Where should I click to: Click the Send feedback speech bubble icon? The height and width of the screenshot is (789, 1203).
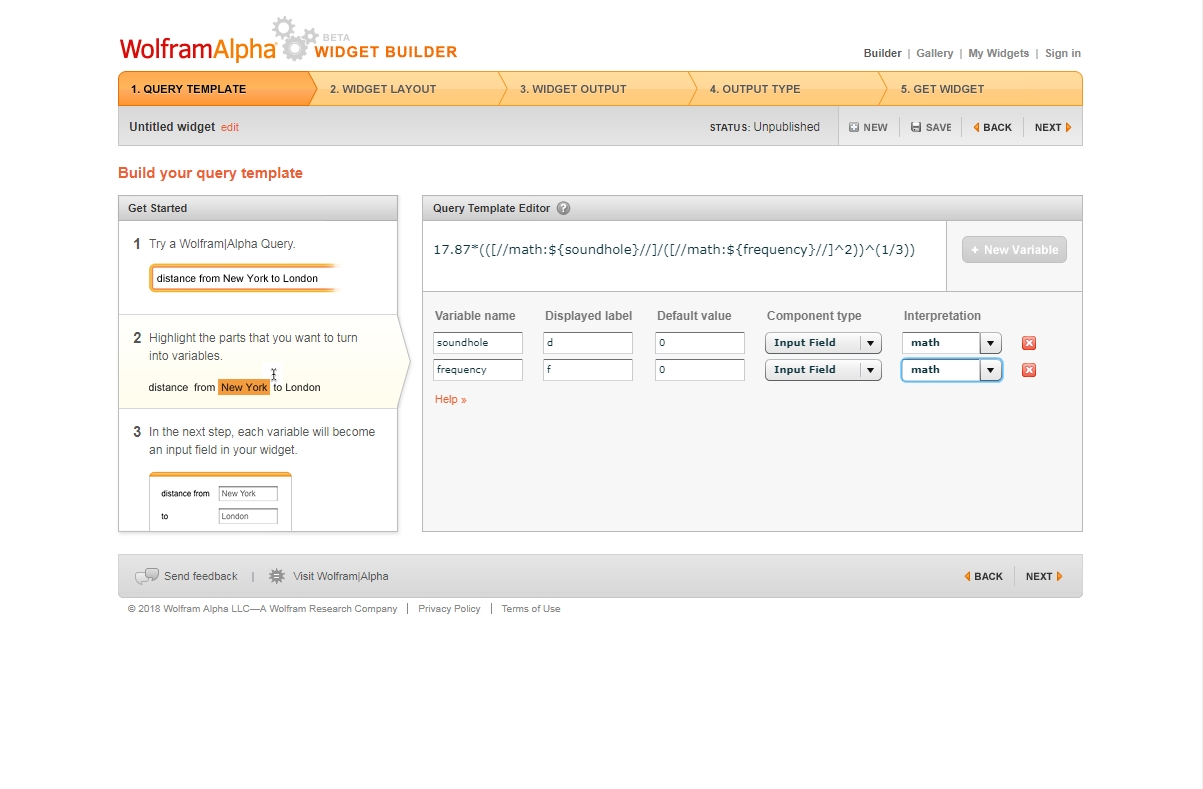pos(147,576)
